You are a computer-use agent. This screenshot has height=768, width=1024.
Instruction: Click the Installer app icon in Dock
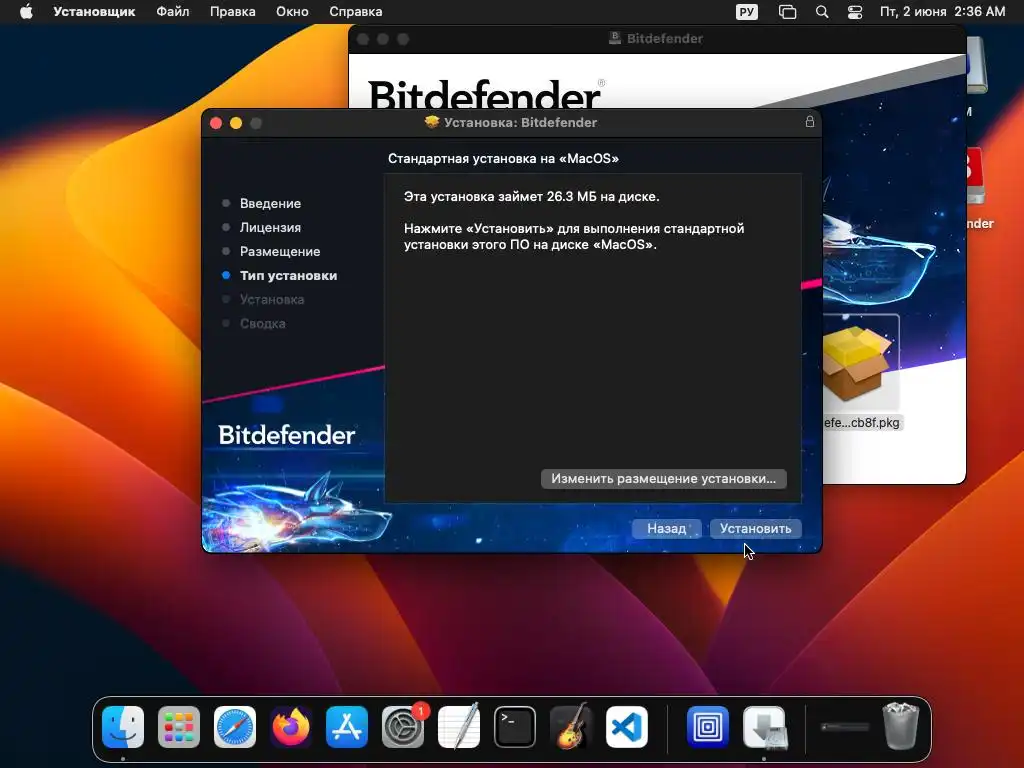(765, 727)
